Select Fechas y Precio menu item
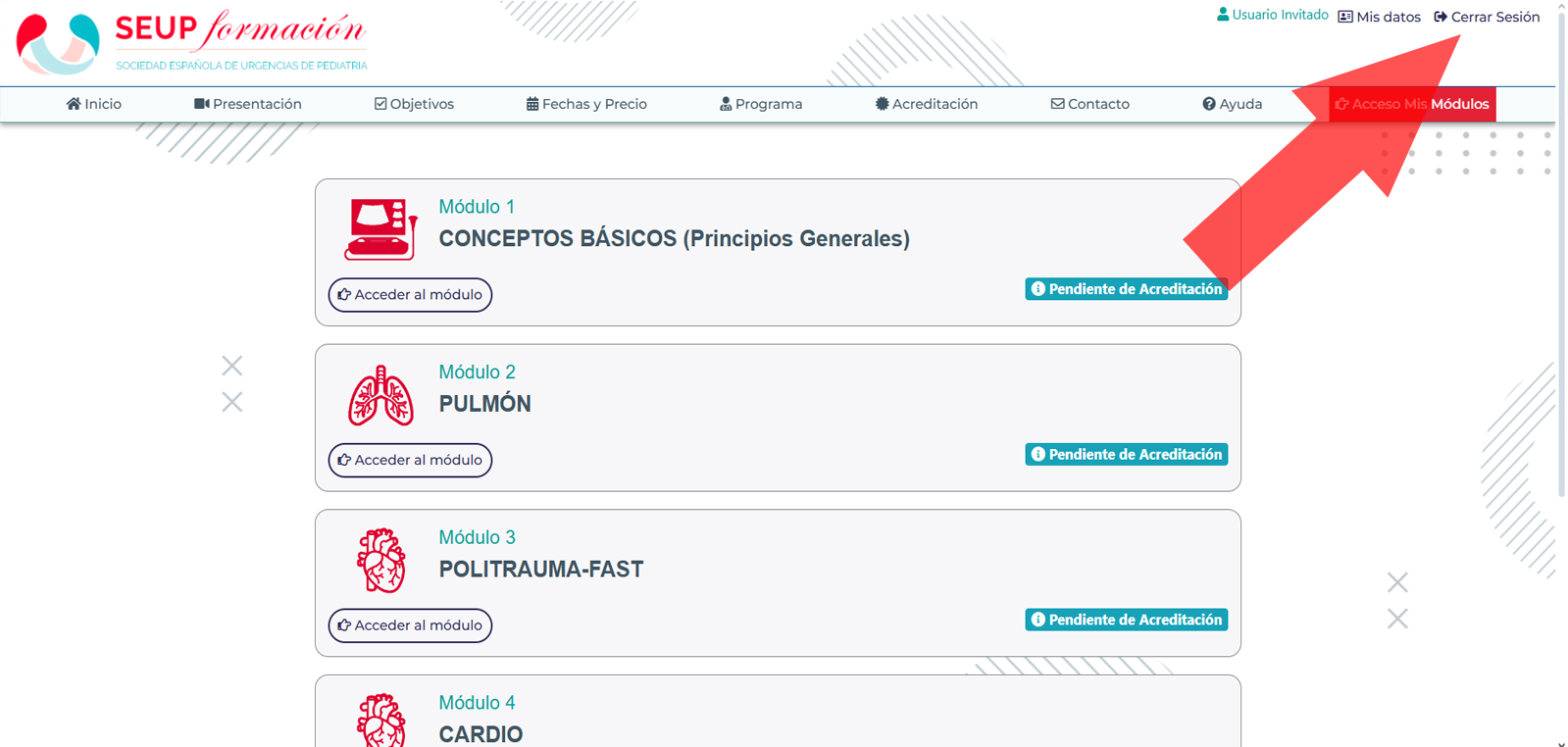This screenshot has width=1568, height=747. (x=586, y=104)
